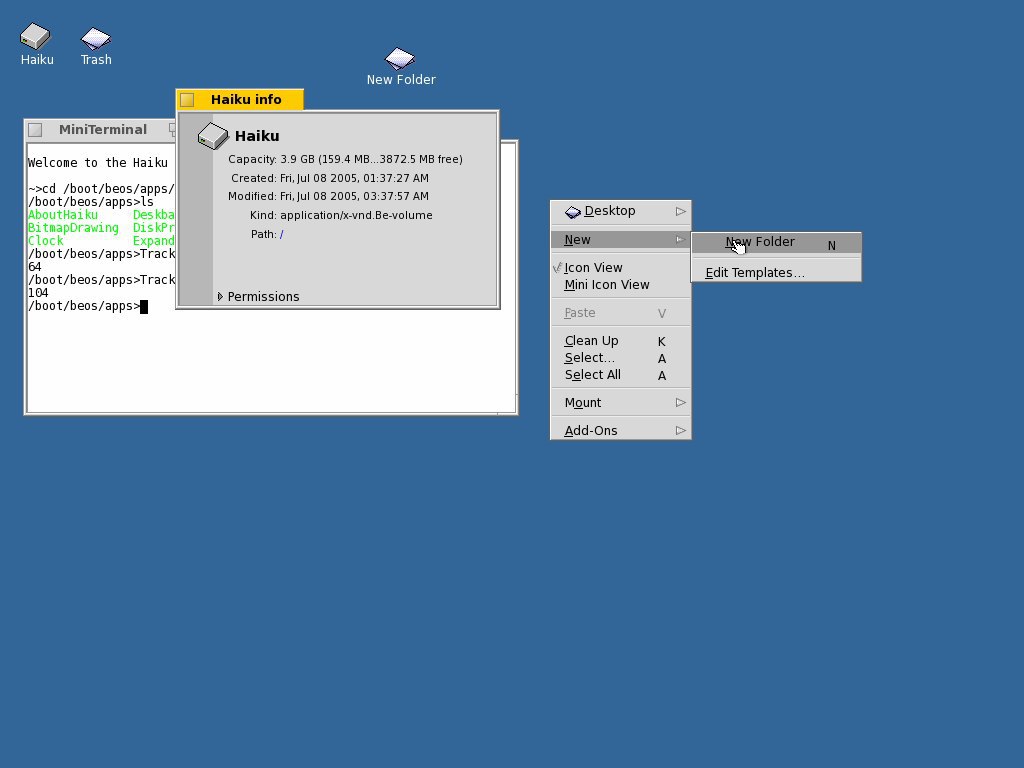Choose New Folder from submenu
The height and width of the screenshot is (768, 1024).
pos(776,243)
